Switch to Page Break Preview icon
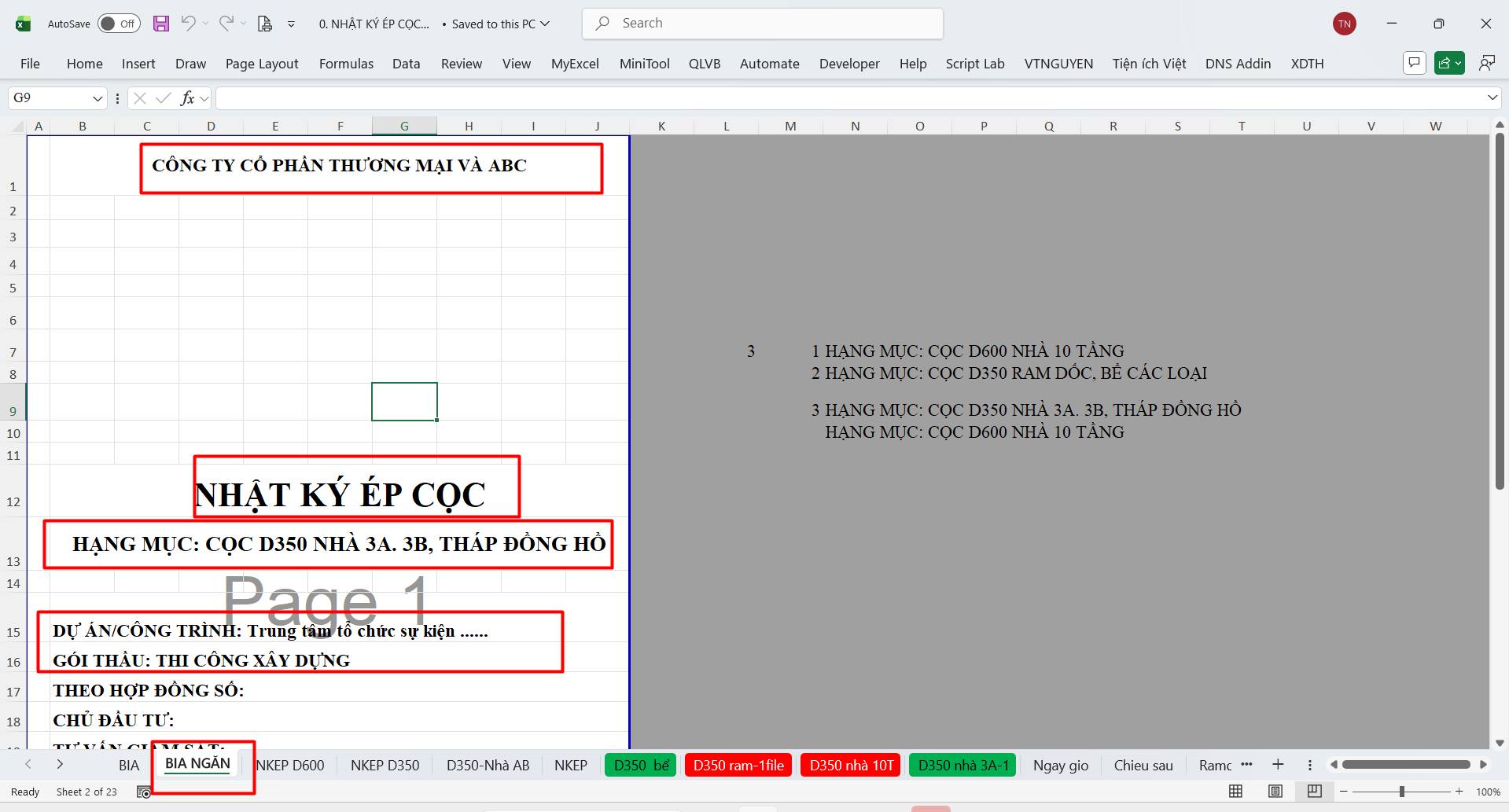 coord(1314,792)
